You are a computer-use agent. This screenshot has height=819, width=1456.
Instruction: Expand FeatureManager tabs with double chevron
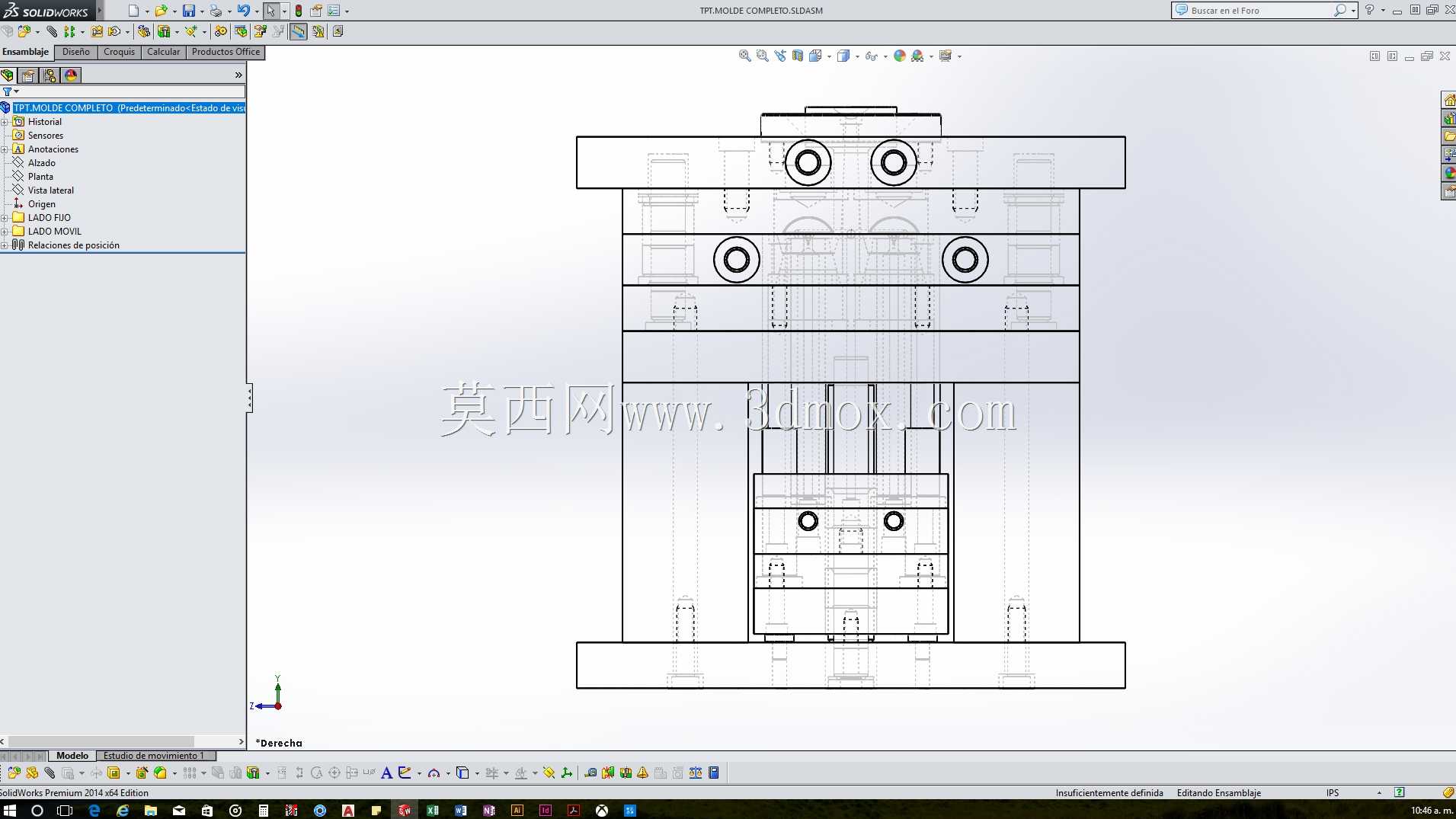tap(238, 75)
